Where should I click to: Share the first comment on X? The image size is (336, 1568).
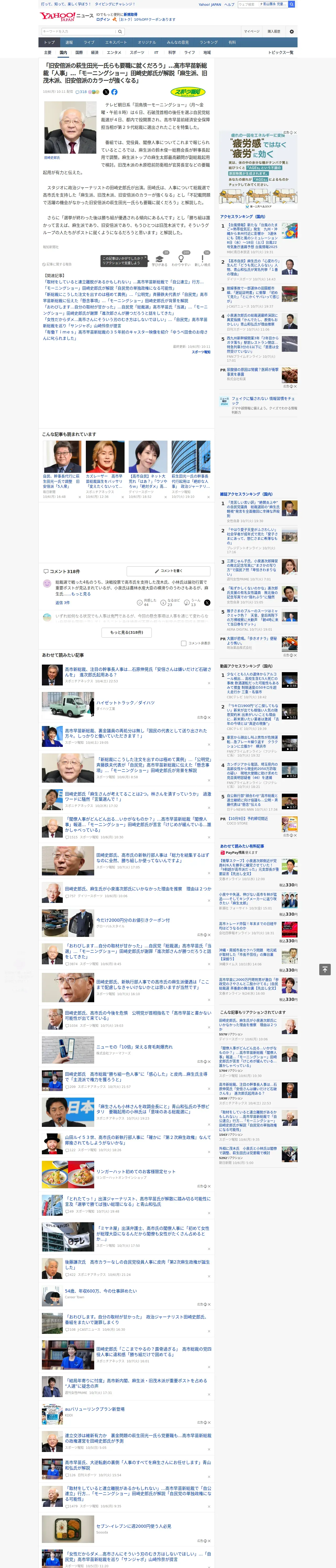click(x=207, y=603)
